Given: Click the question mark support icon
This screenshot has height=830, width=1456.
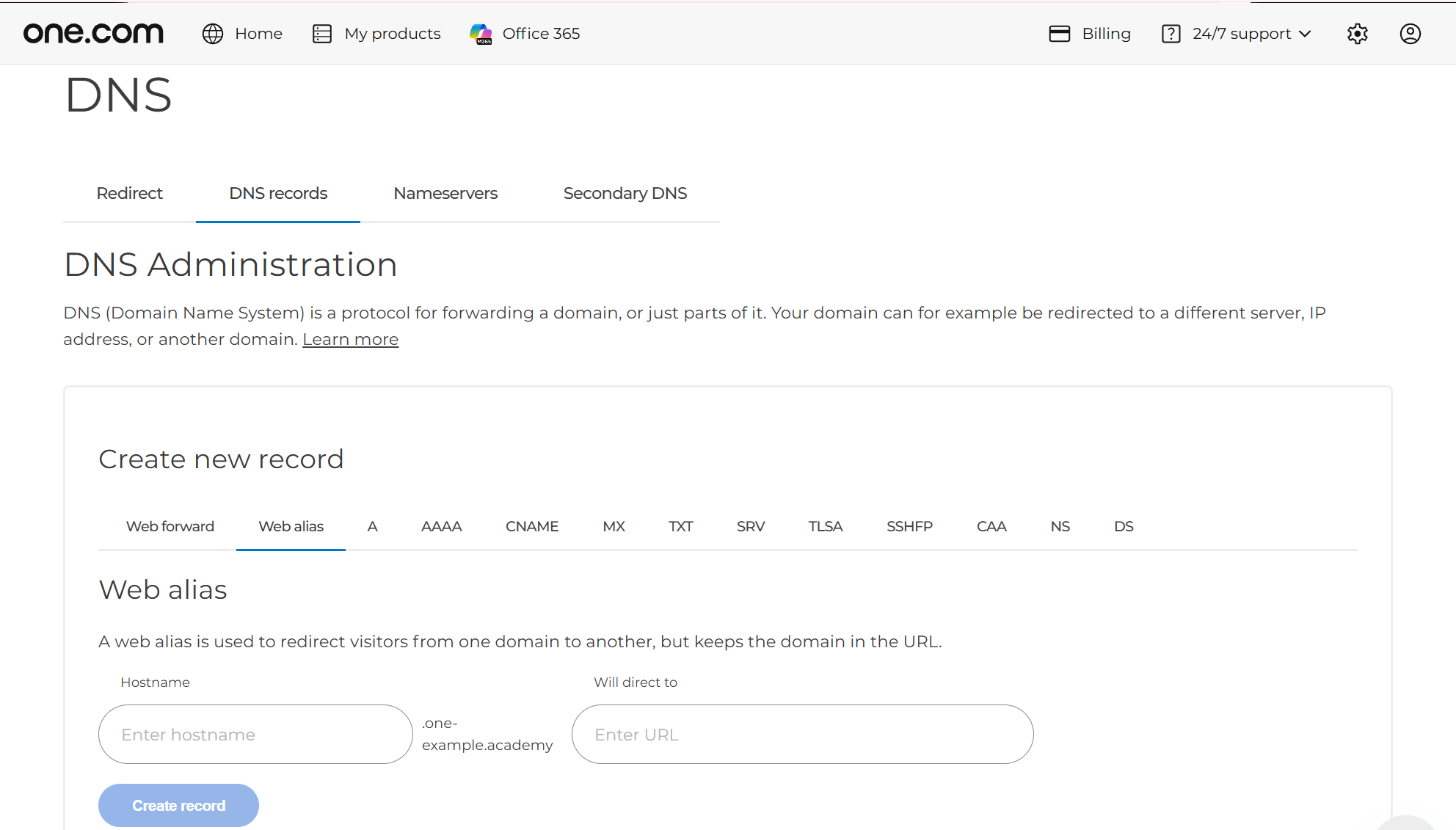Looking at the screenshot, I should coord(1171,34).
